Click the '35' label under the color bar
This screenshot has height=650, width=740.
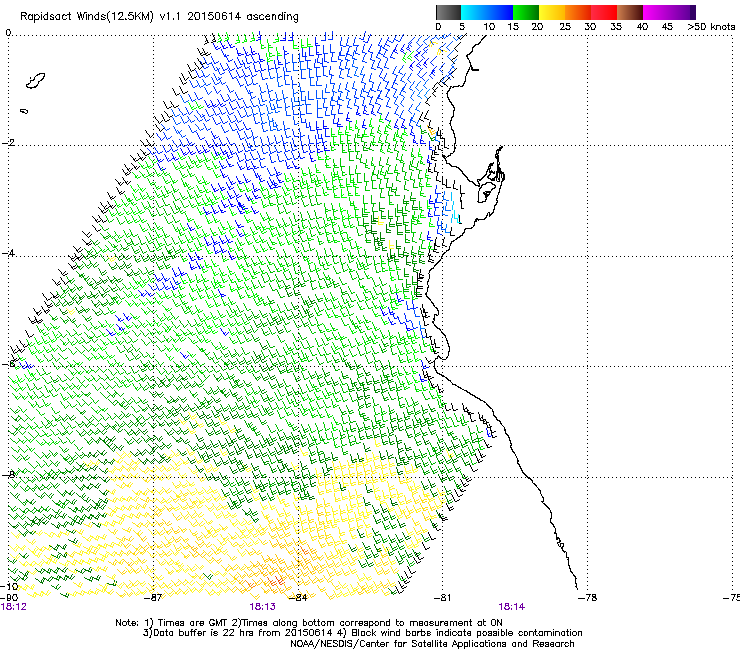coord(616,27)
